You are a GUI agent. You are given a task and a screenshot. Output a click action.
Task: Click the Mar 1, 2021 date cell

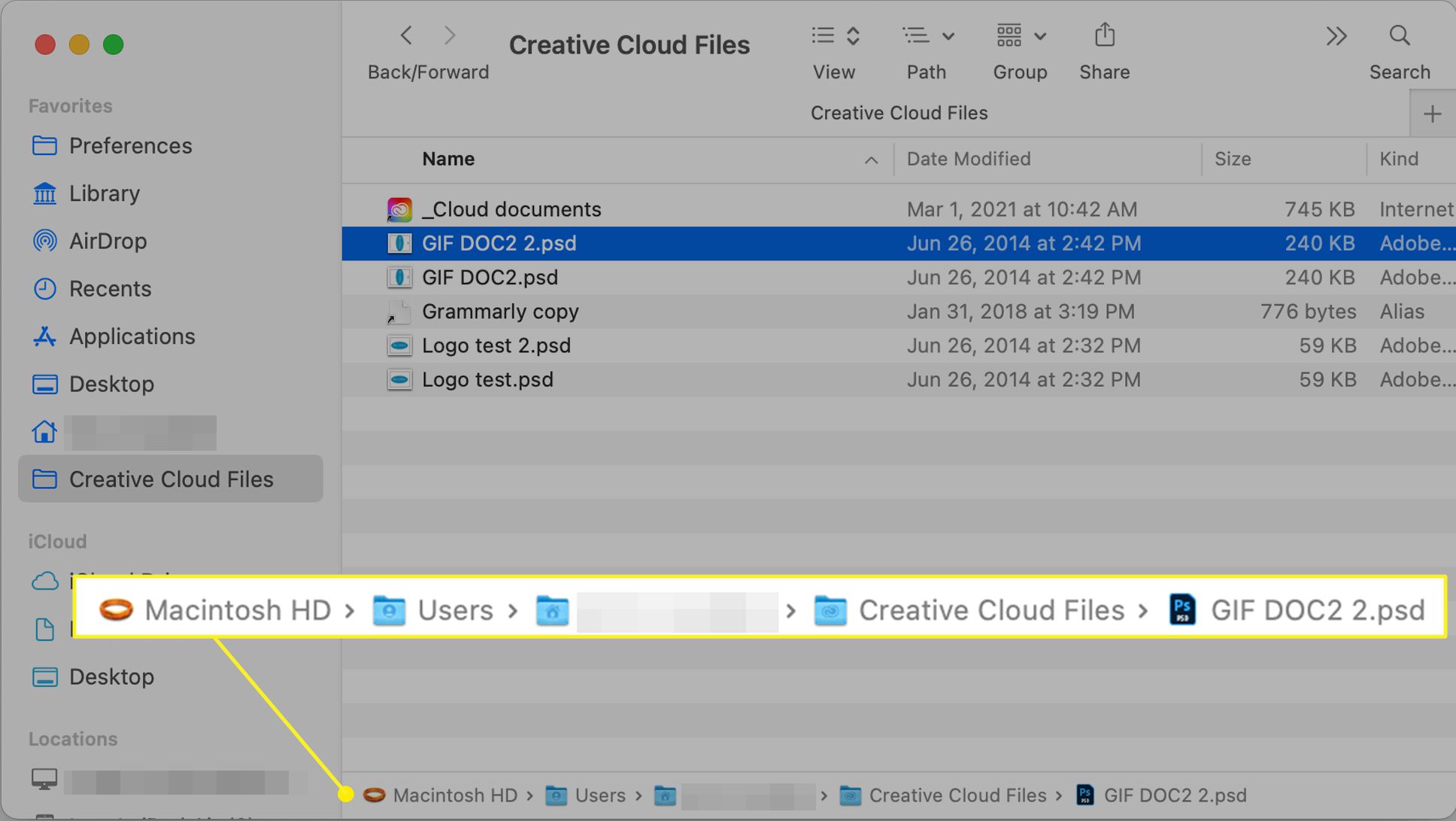click(1021, 209)
